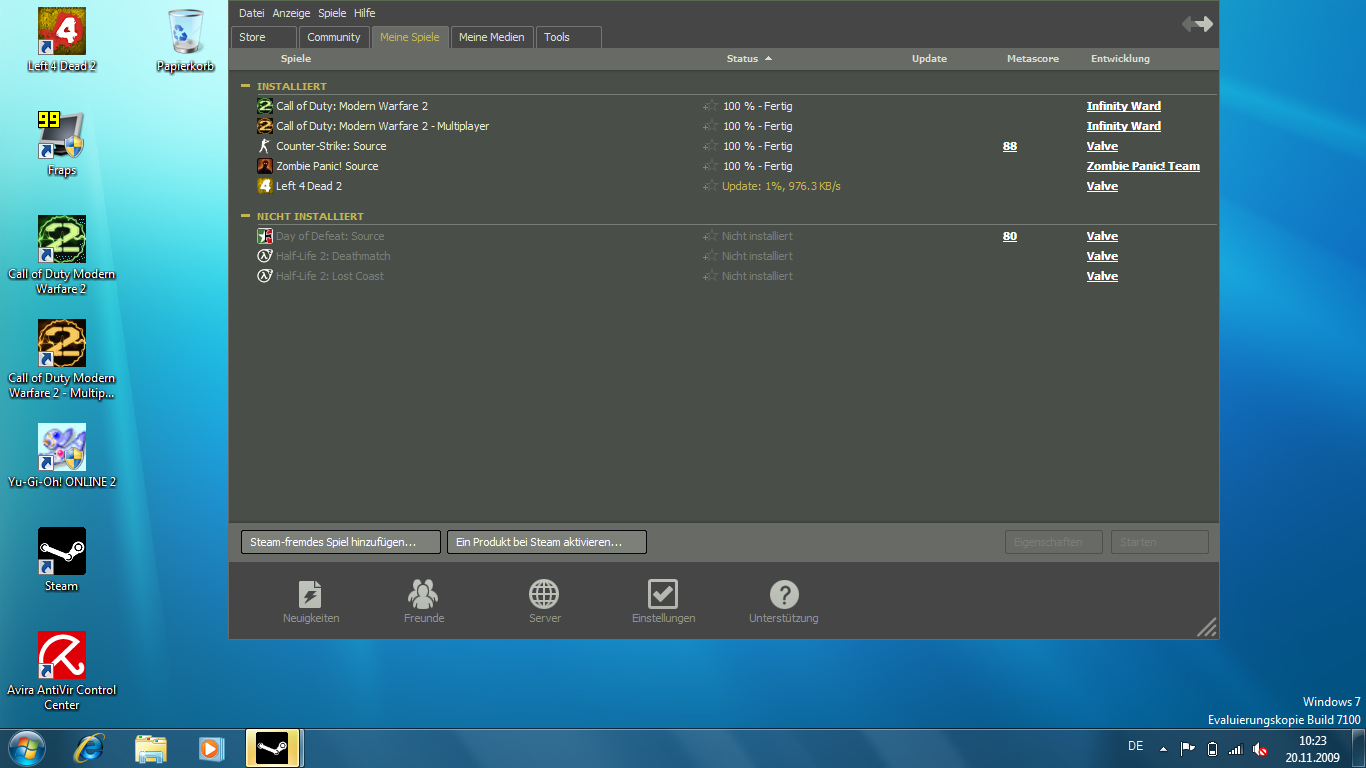Image resolution: width=1366 pixels, height=768 pixels.
Task: Toggle favorite star for Modern Warfare 2 - Multiplayer
Action: click(x=711, y=126)
